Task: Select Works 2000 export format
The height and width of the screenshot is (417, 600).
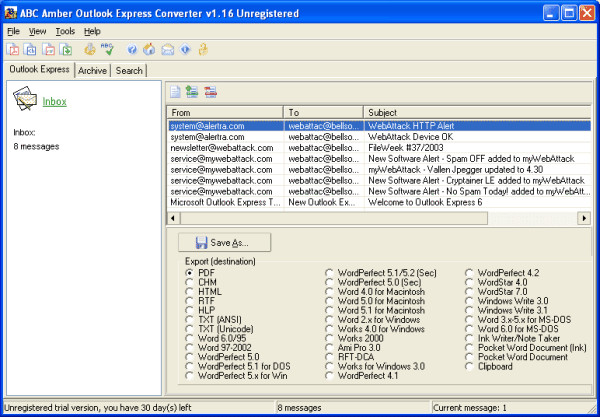Action: pos(329,338)
